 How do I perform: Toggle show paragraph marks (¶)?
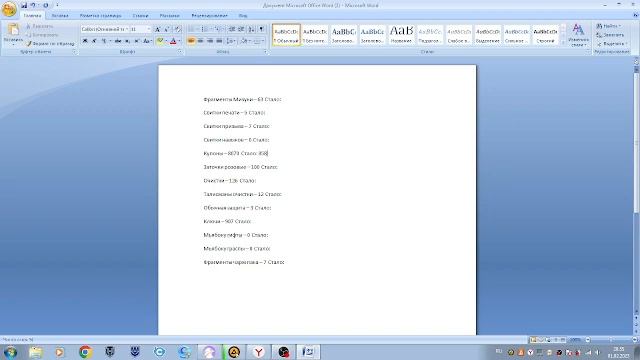(x=262, y=29)
